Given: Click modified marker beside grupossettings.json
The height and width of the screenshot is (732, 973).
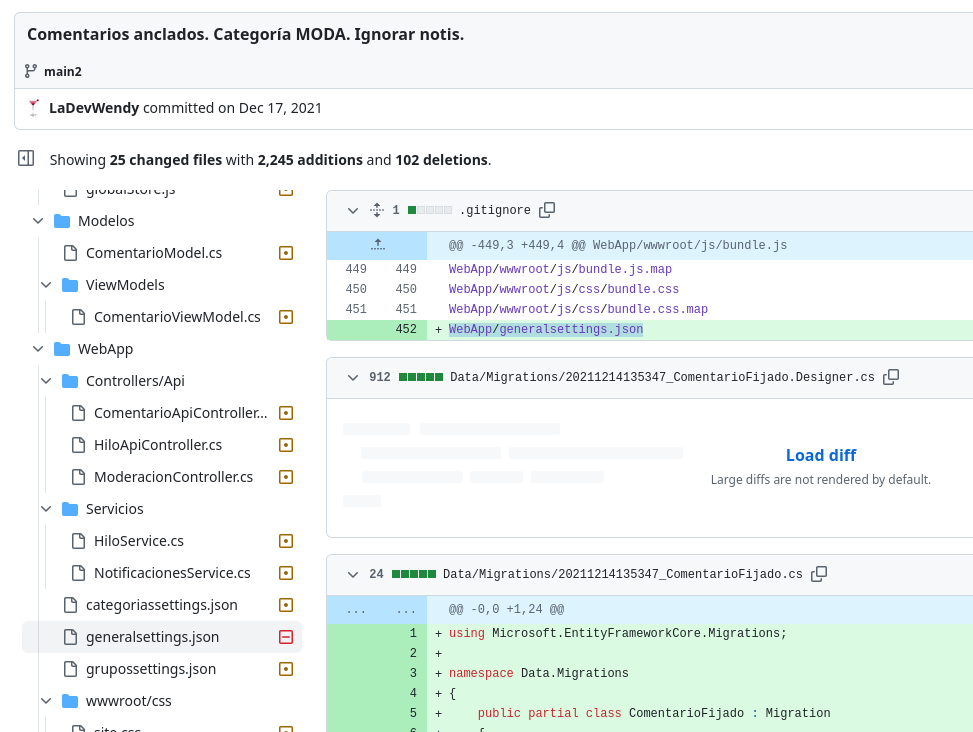Looking at the screenshot, I should 286,669.
